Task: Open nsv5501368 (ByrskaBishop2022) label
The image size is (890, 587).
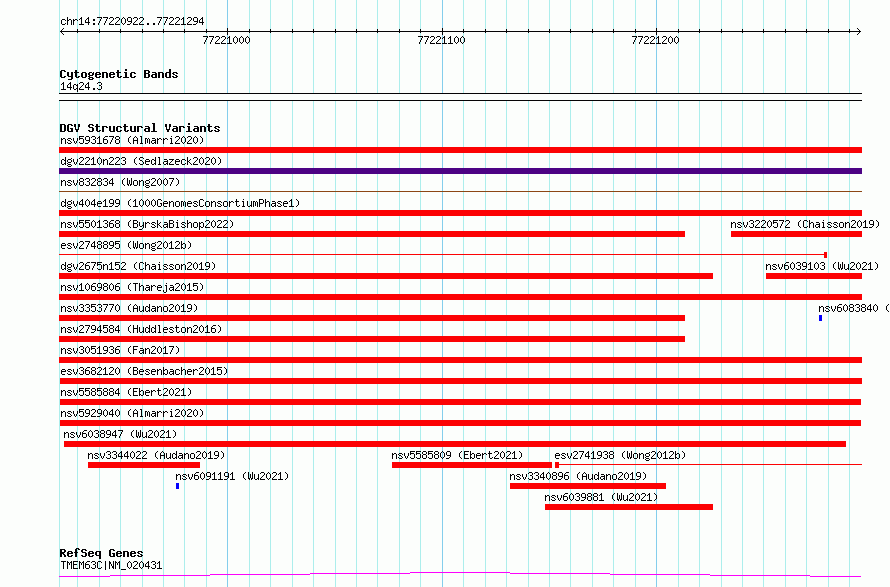Action: coord(147,224)
